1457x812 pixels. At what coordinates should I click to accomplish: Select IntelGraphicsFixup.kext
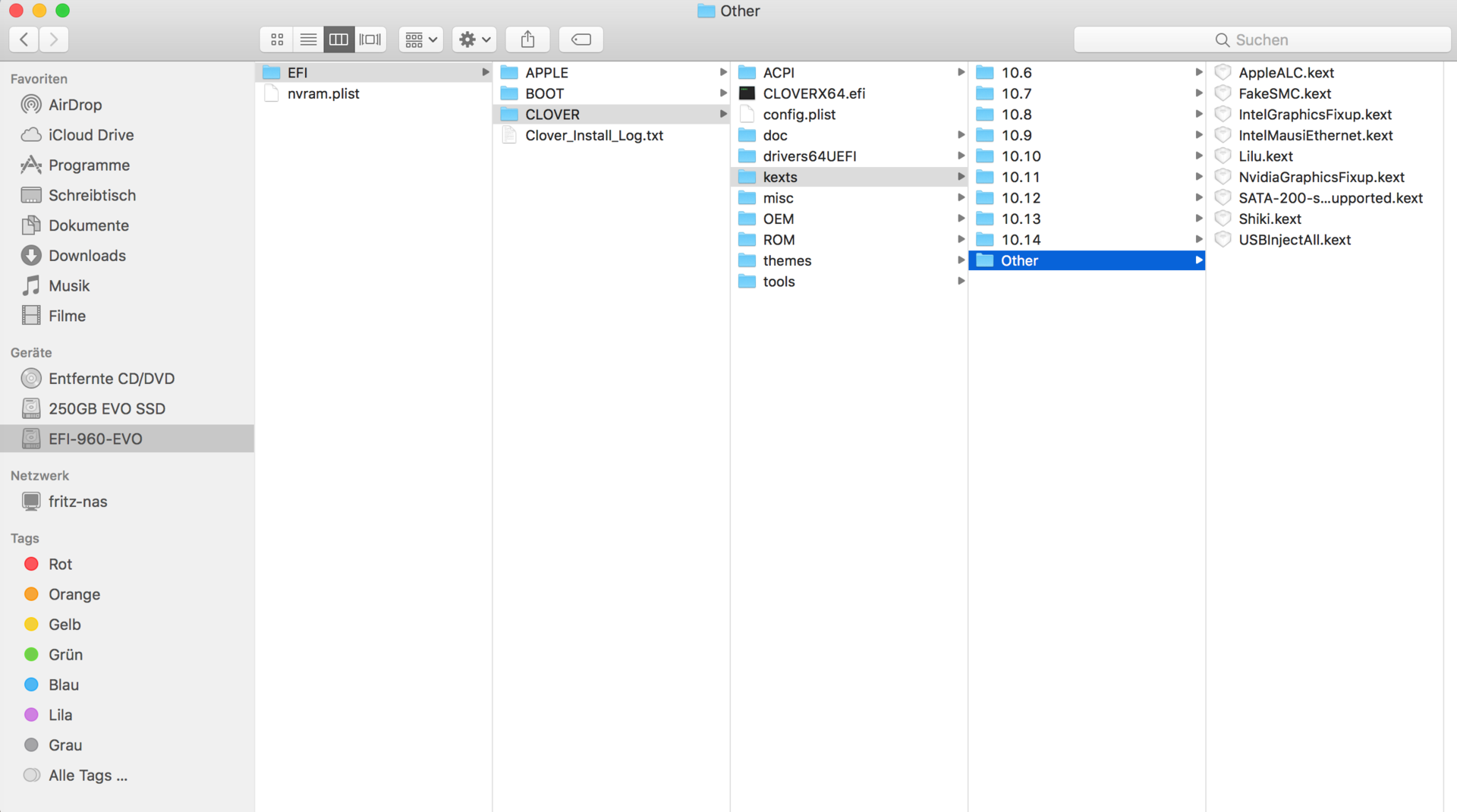click(1324, 115)
